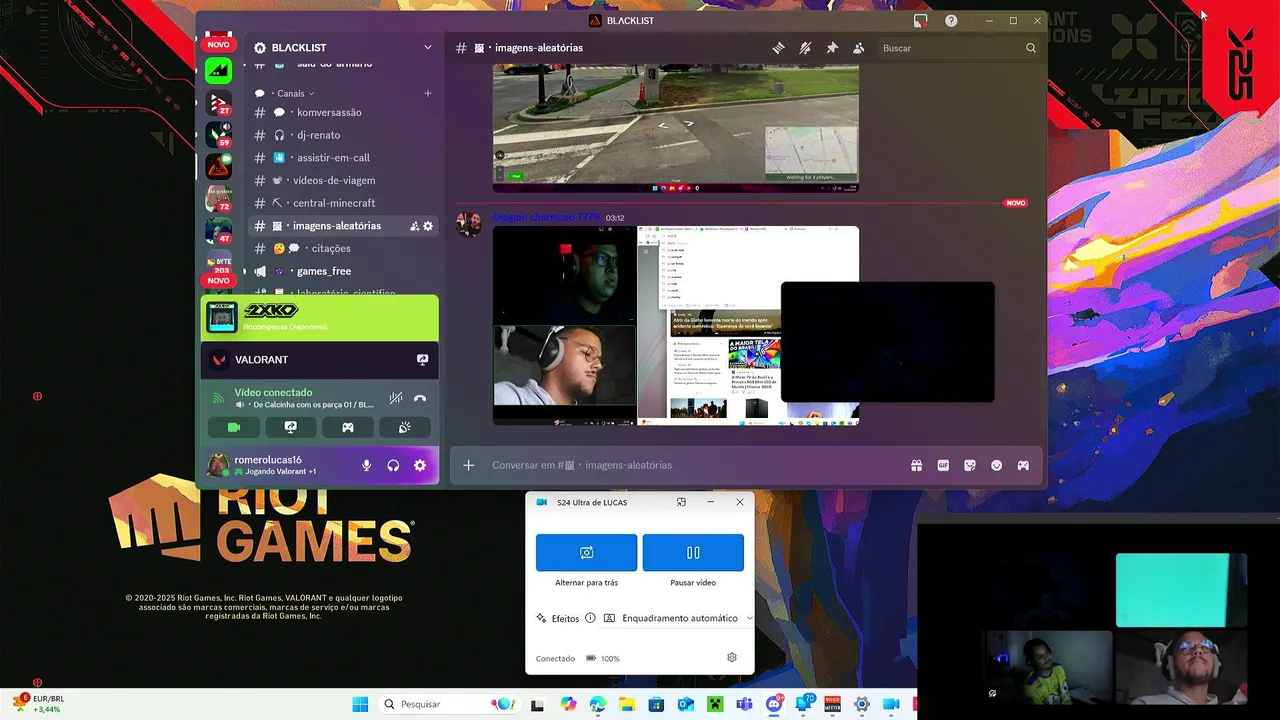Send a gift with gift icon
Image resolution: width=1280 pixels, height=720 pixels.
(916, 465)
